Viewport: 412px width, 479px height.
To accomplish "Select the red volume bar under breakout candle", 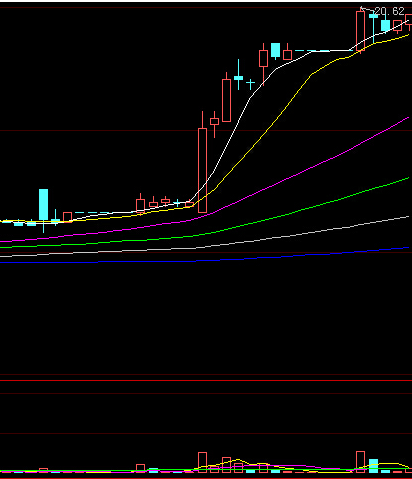I will 202,462.
